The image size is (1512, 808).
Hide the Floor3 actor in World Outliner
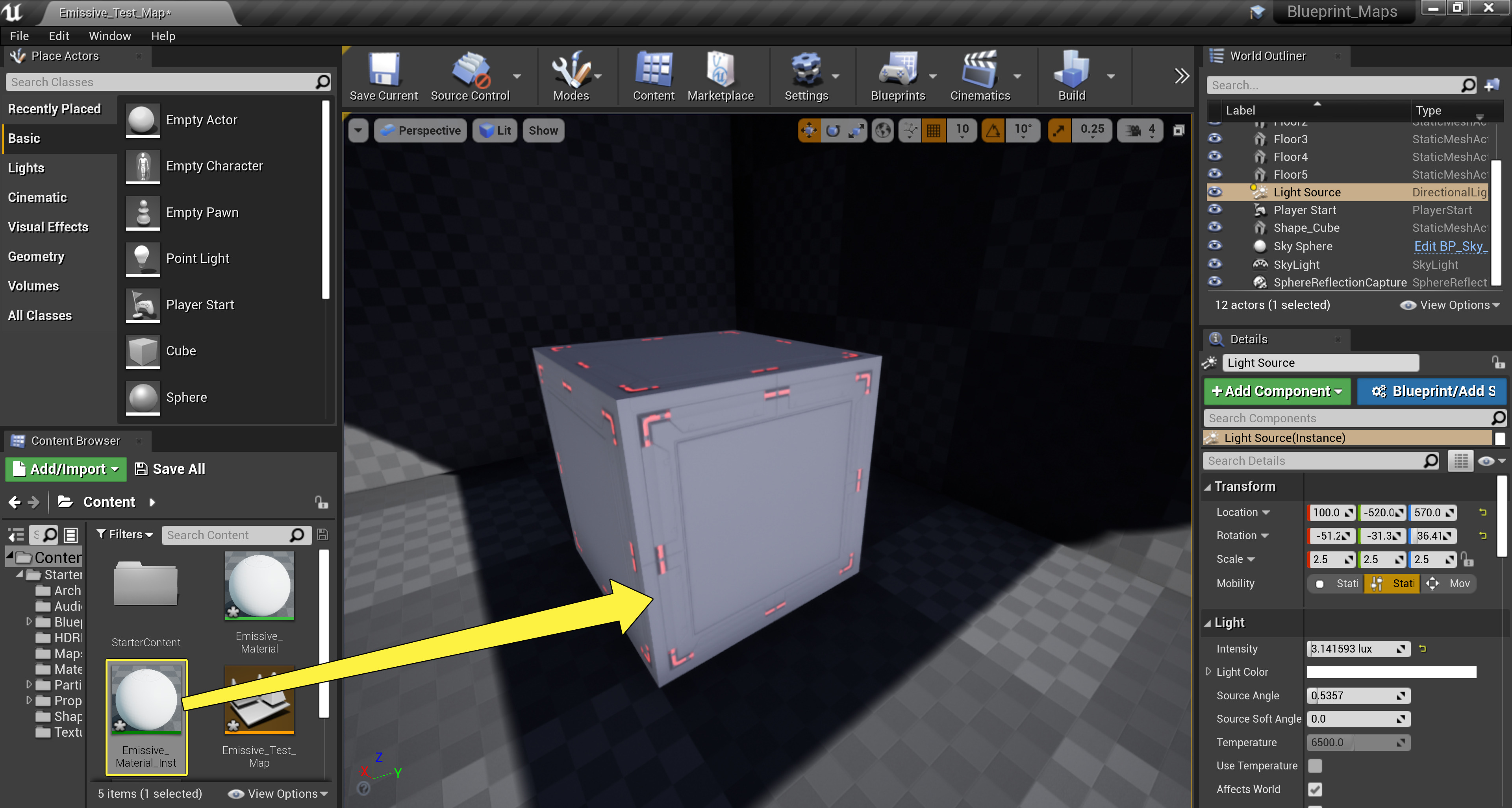[x=1215, y=139]
